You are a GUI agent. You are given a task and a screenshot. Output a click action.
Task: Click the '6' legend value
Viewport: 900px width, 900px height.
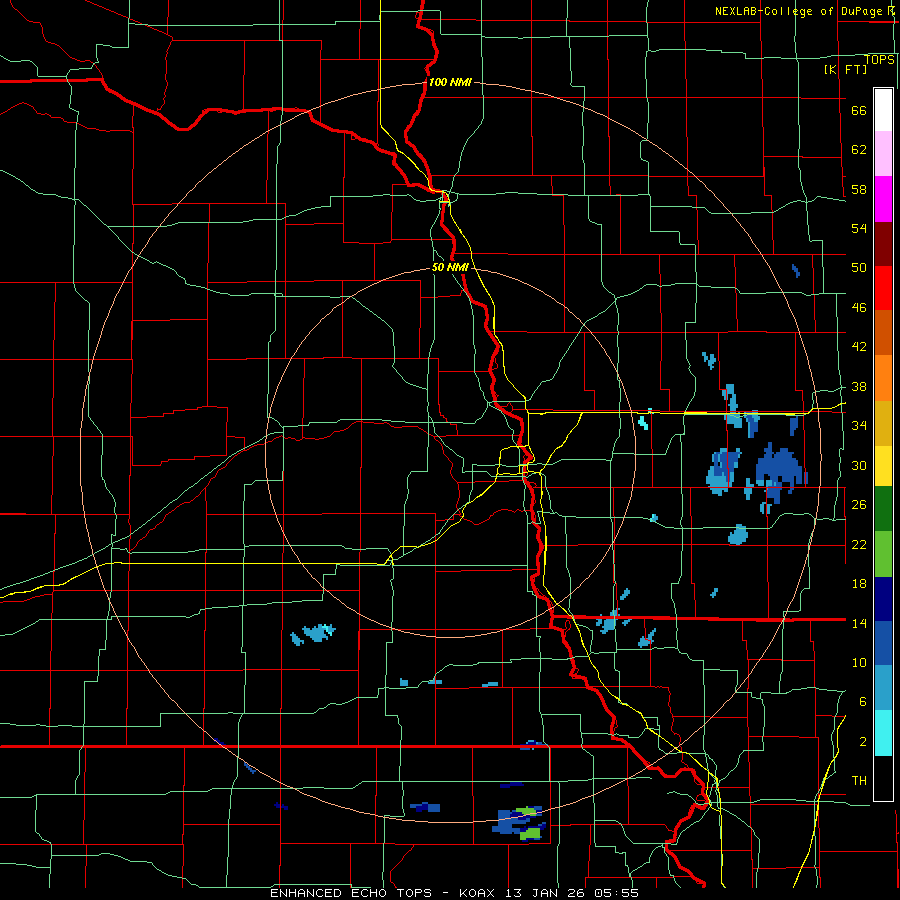coord(863,702)
